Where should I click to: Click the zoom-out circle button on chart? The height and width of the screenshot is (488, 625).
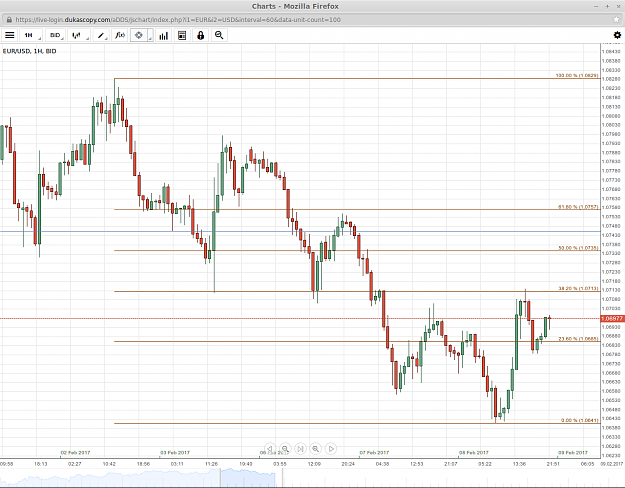coord(285,449)
